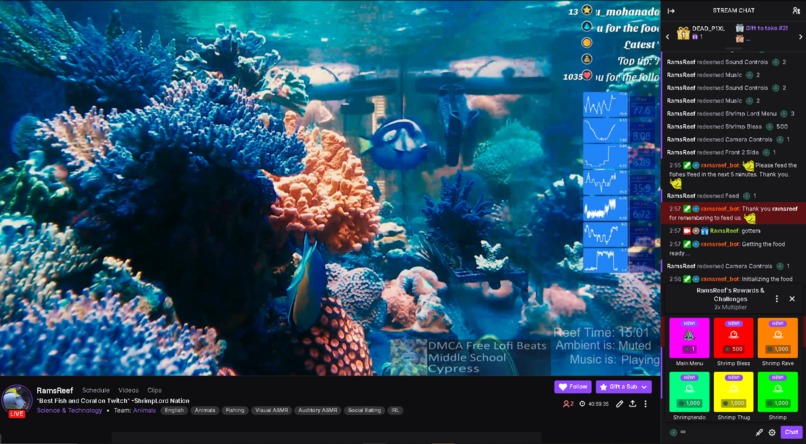Open the RamsReef channel avatar

[17, 400]
